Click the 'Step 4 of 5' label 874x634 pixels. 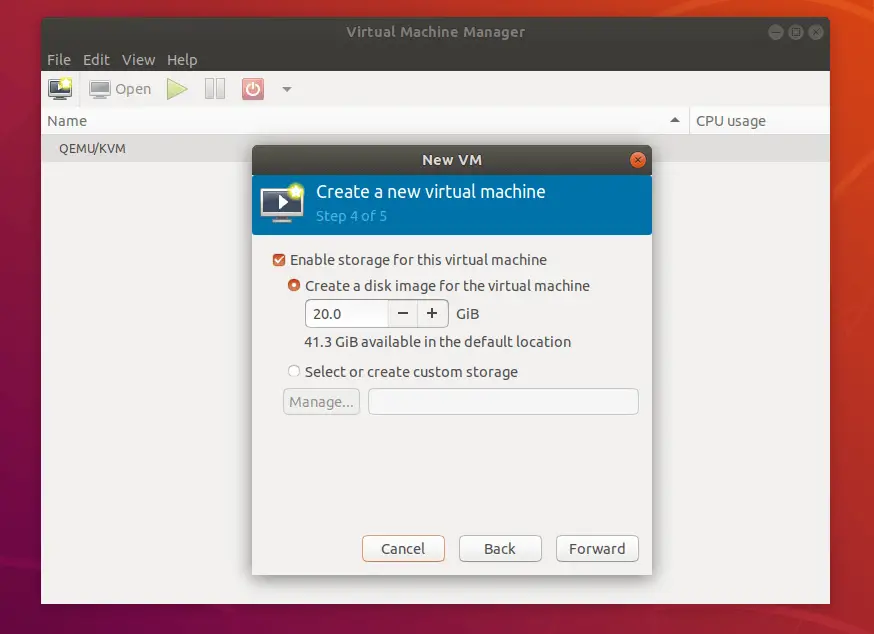pos(351,216)
